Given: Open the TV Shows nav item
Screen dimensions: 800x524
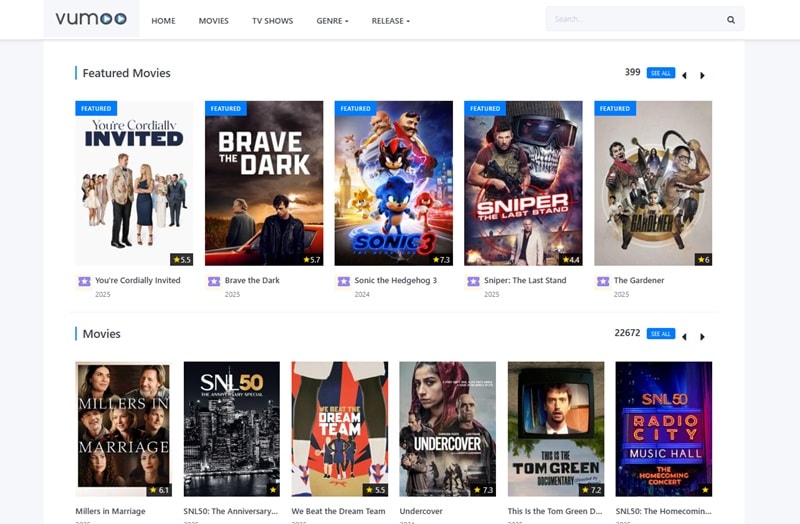Looking at the screenshot, I should point(272,21).
